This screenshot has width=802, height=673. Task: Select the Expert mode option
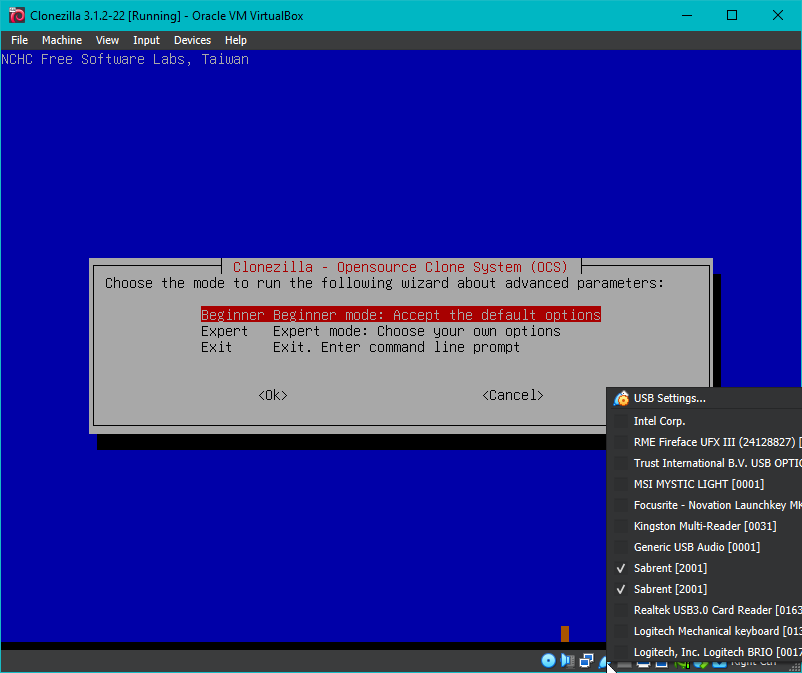380,331
